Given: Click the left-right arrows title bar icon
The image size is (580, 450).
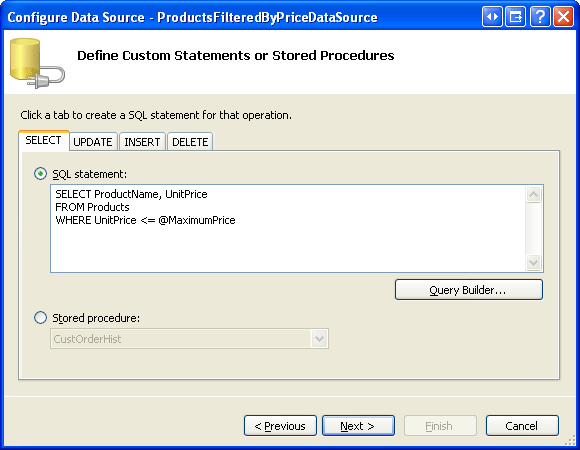Looking at the screenshot, I should (x=492, y=17).
